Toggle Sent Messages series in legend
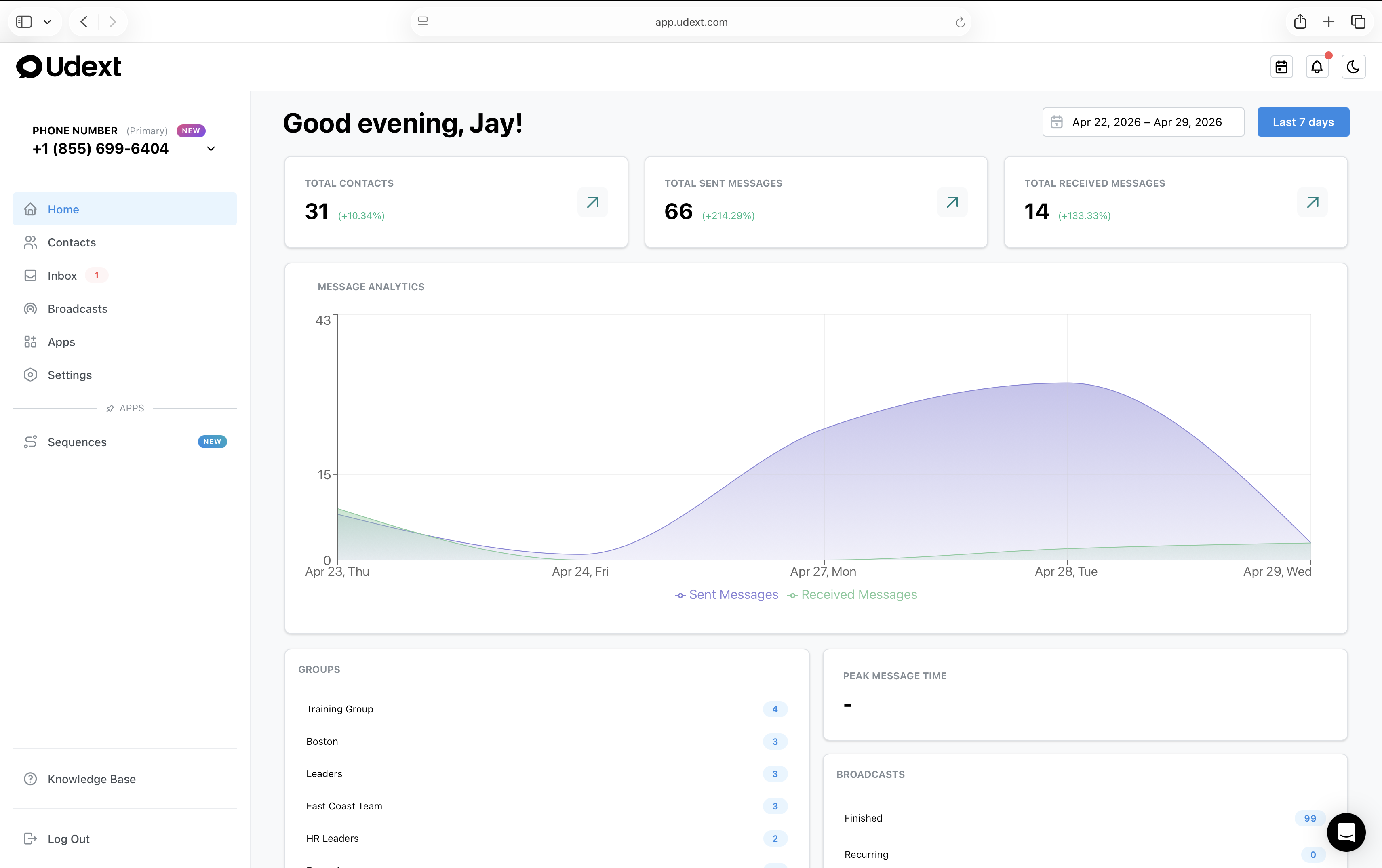The width and height of the screenshot is (1382, 868). point(727,595)
